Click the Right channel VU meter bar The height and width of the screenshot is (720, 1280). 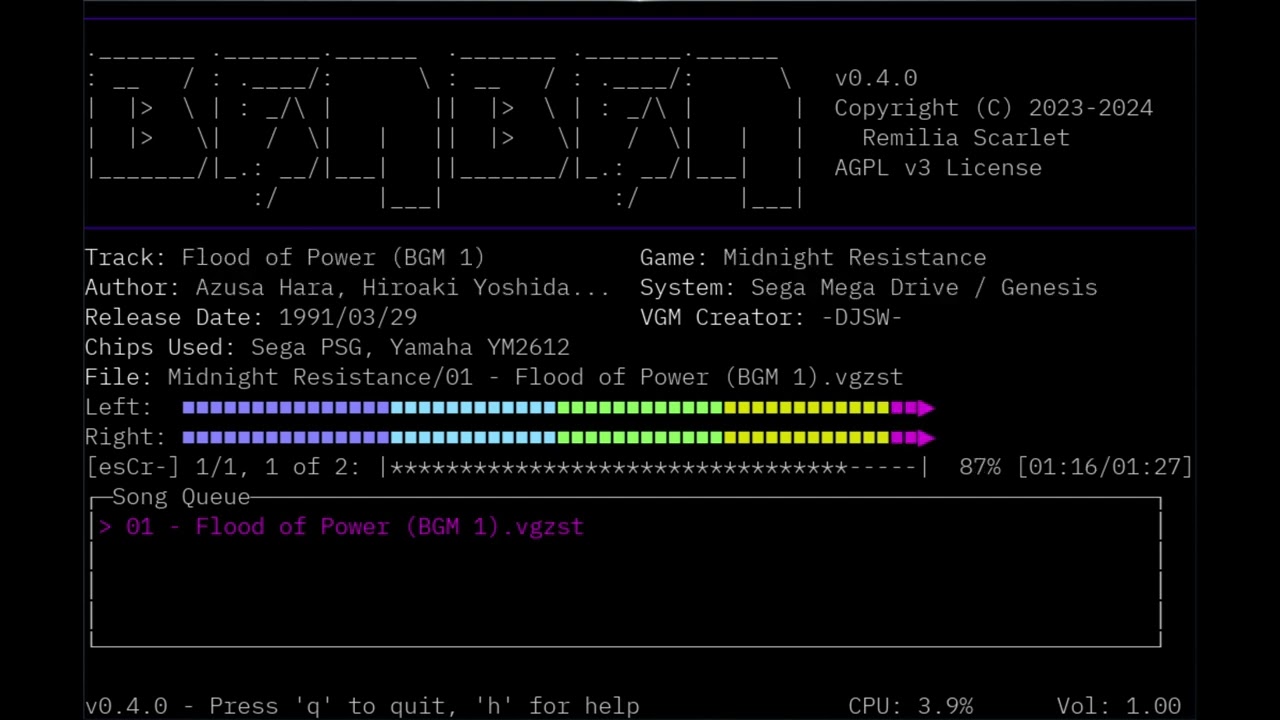click(x=558, y=438)
